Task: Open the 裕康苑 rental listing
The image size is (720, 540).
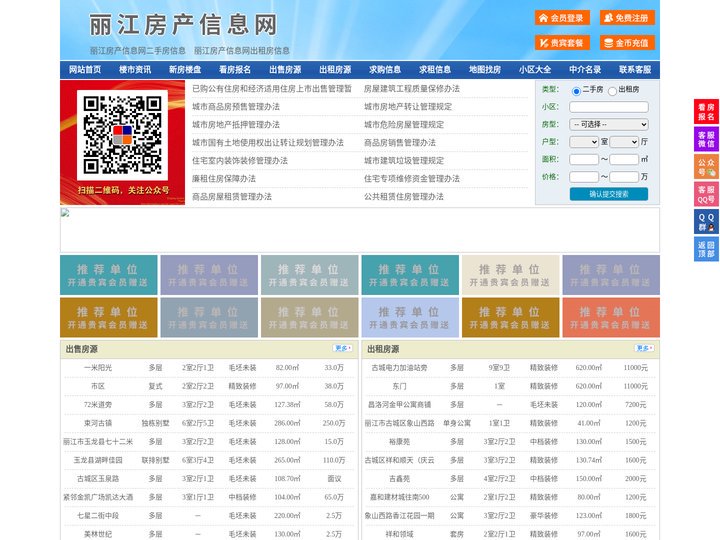Action: pyautogui.click(x=399, y=442)
